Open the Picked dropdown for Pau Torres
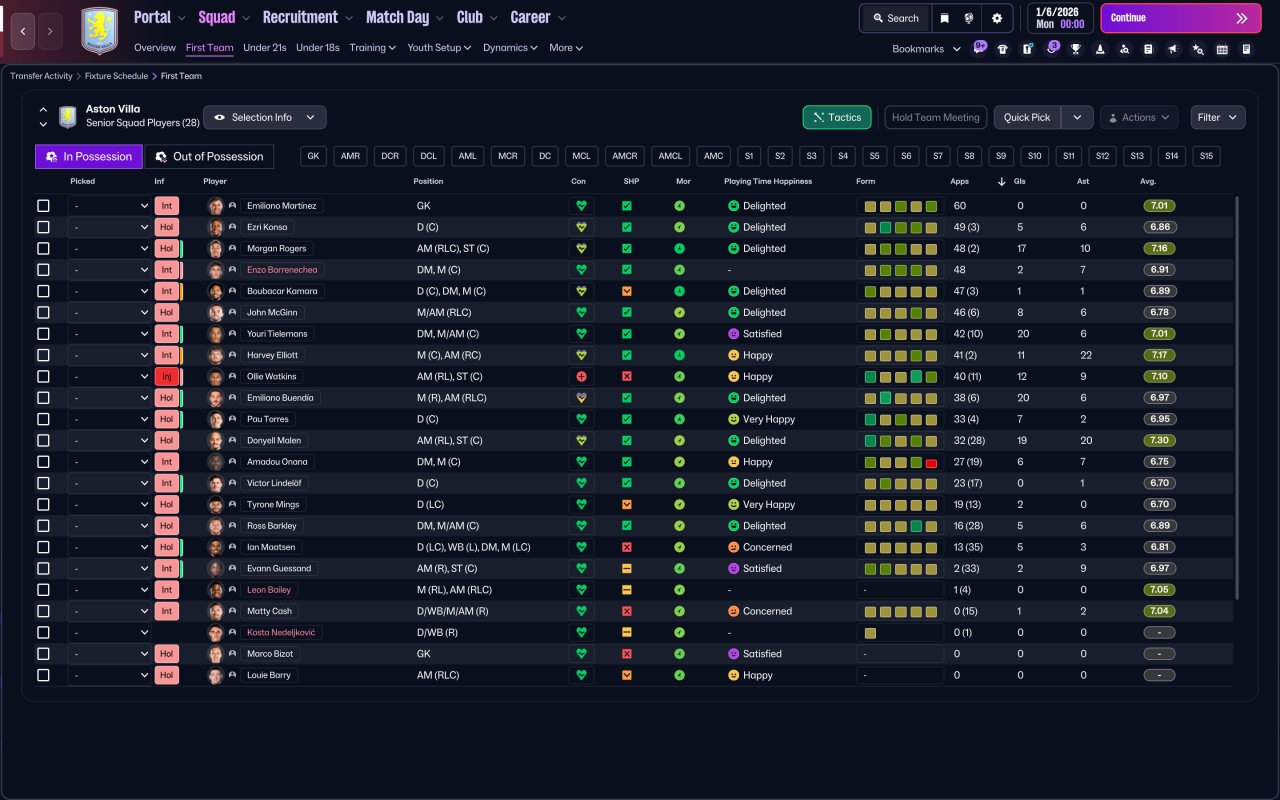 [109, 419]
